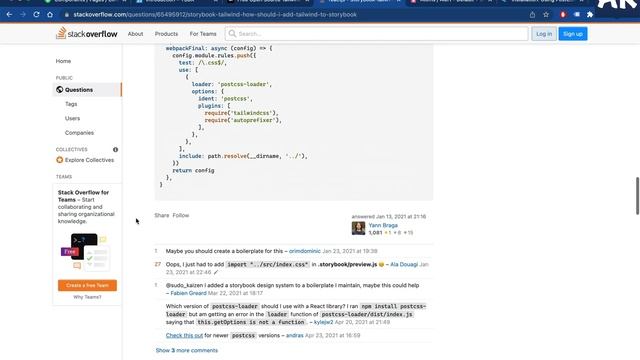
Task: Open the blue extension icon beside red one
Action: point(576,15)
